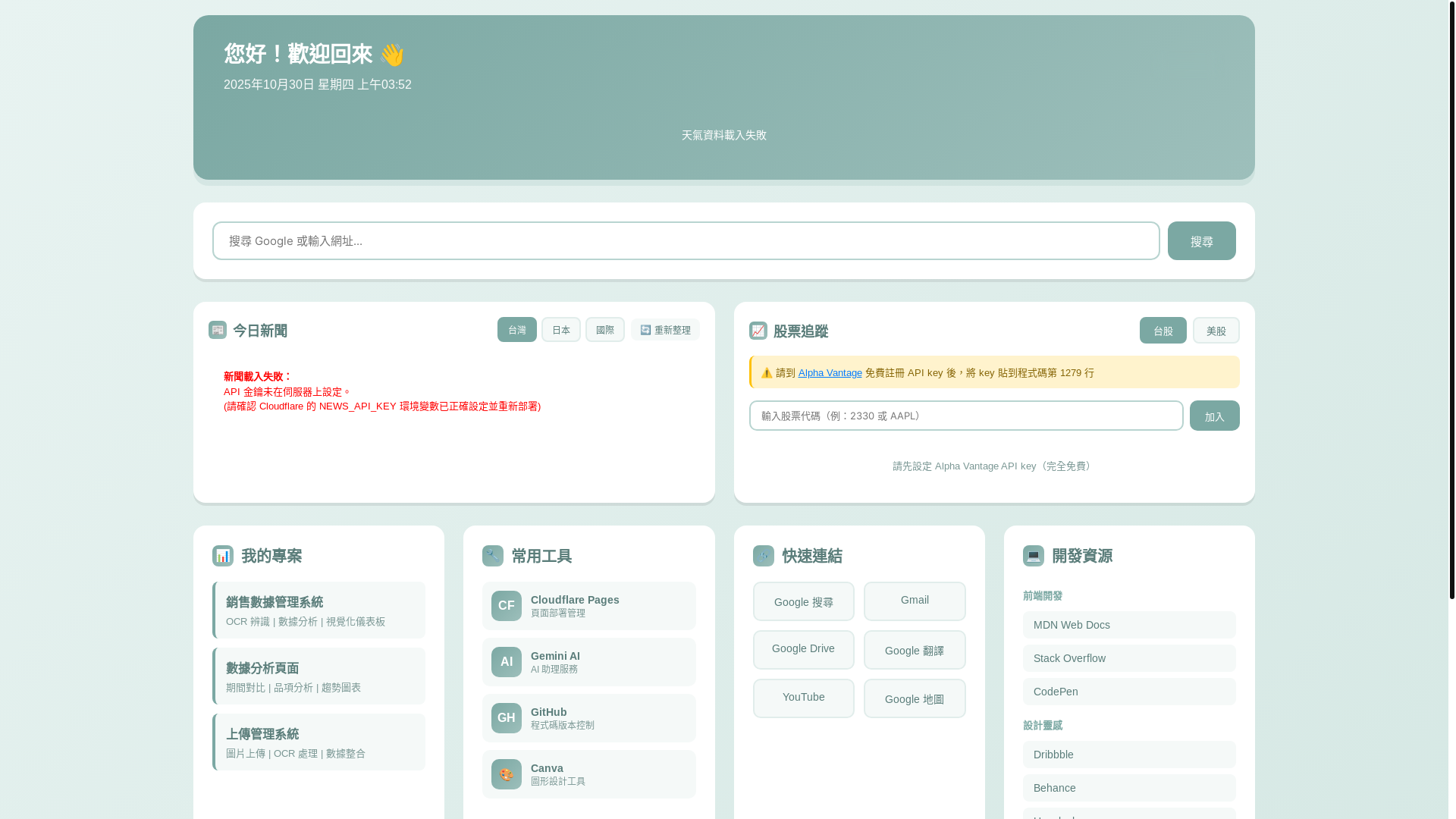Viewport: 1456px width, 819px height.
Task: Open the 上傳管理系統 project card
Action: 318,742
